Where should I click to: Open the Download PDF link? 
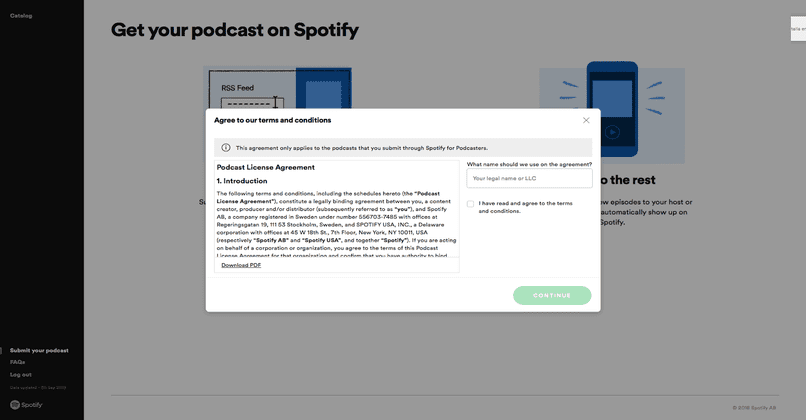[x=241, y=265]
